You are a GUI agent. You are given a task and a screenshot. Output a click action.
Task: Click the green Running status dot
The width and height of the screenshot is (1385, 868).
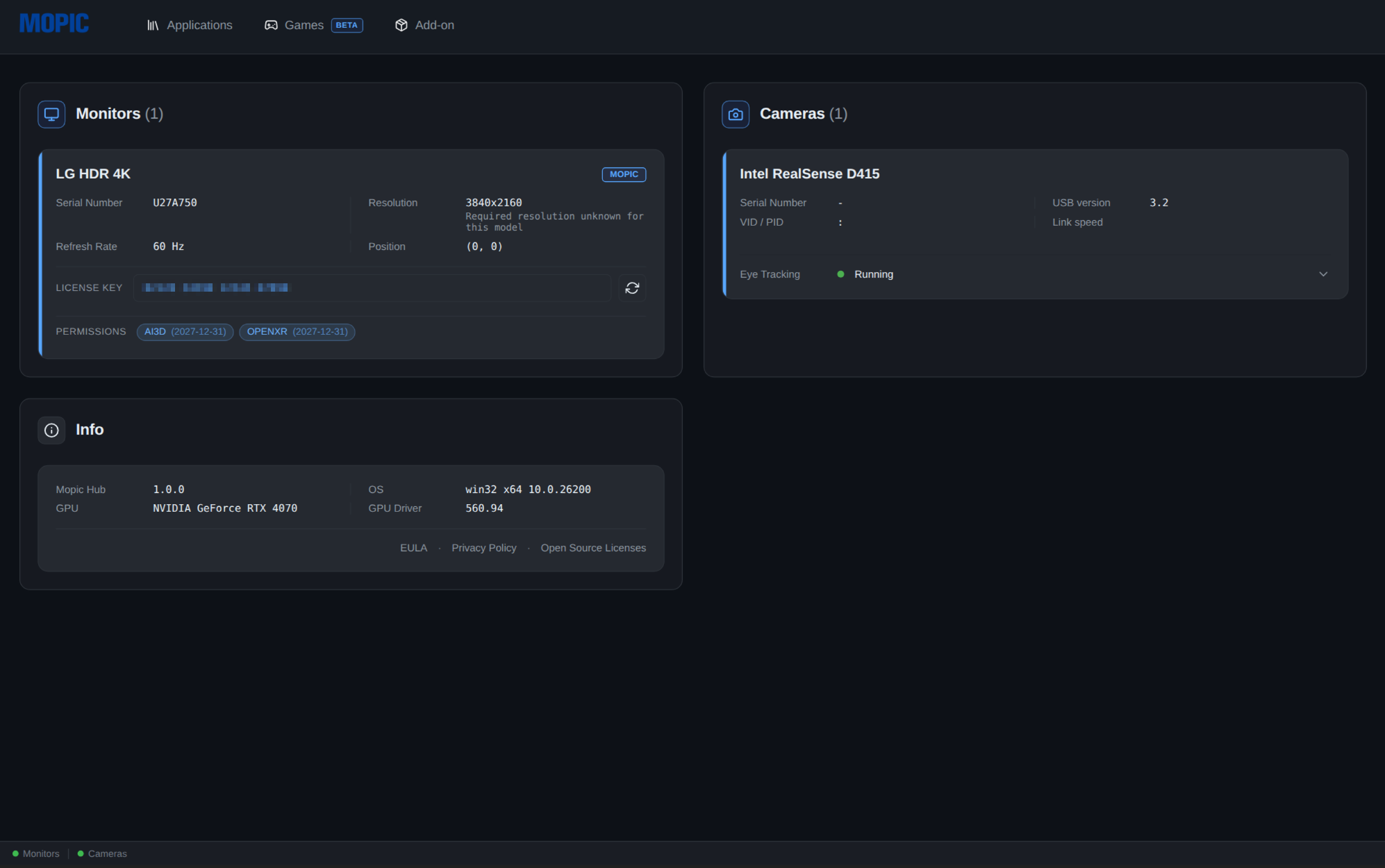(840, 274)
